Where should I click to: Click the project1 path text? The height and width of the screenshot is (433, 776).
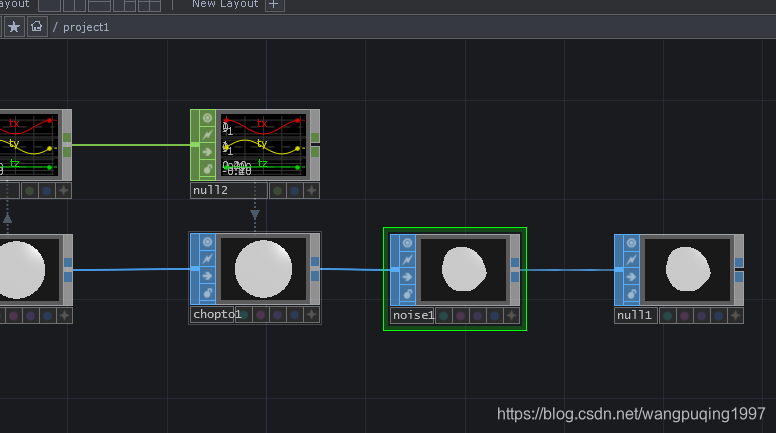pos(86,27)
